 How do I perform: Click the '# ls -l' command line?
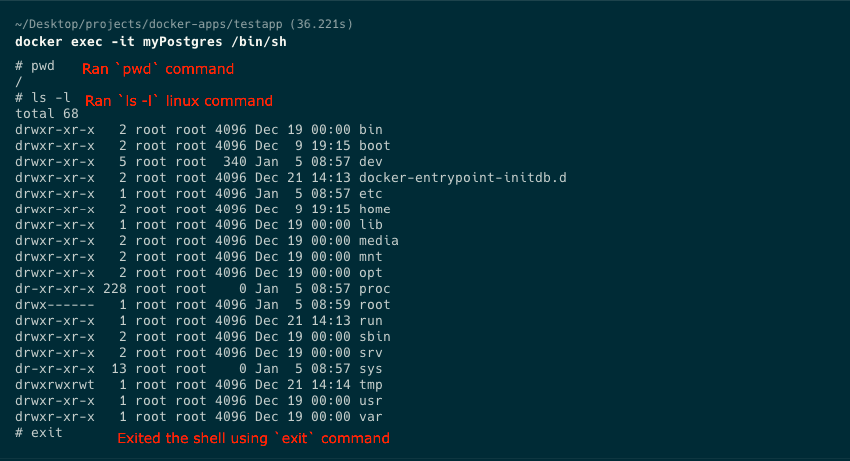[43, 98]
